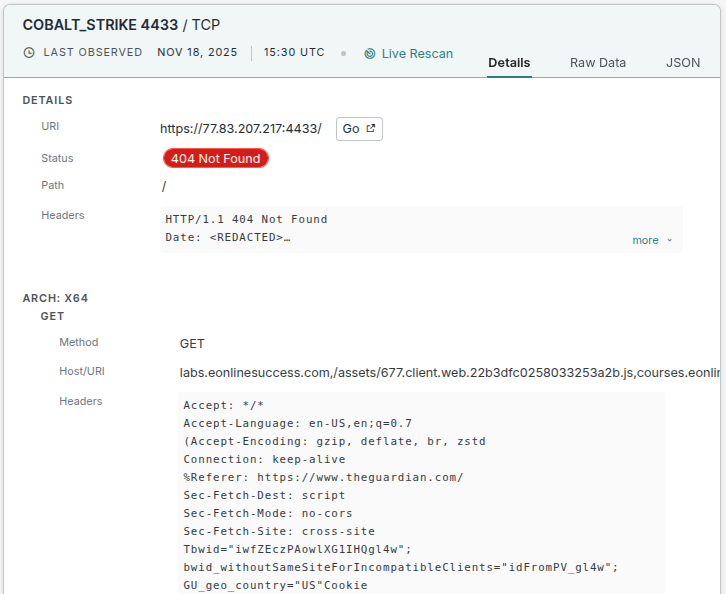726x594 pixels.
Task: Select the JSON tab
Action: pos(683,63)
